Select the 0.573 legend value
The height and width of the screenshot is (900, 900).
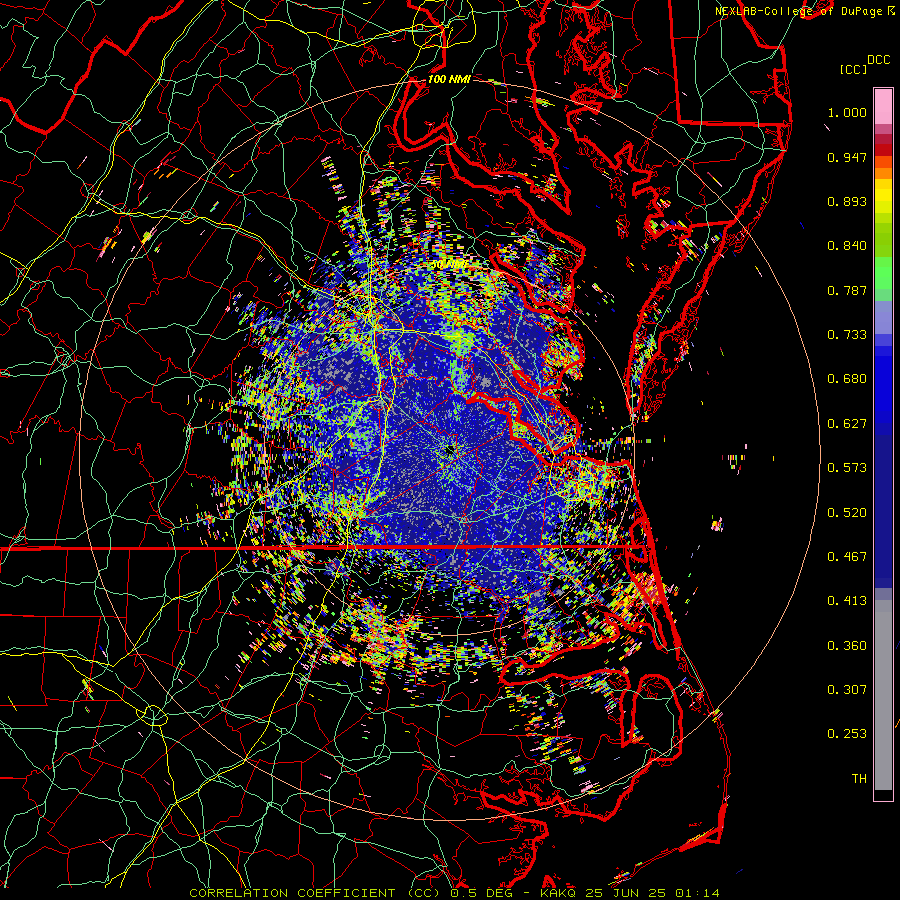(847, 468)
